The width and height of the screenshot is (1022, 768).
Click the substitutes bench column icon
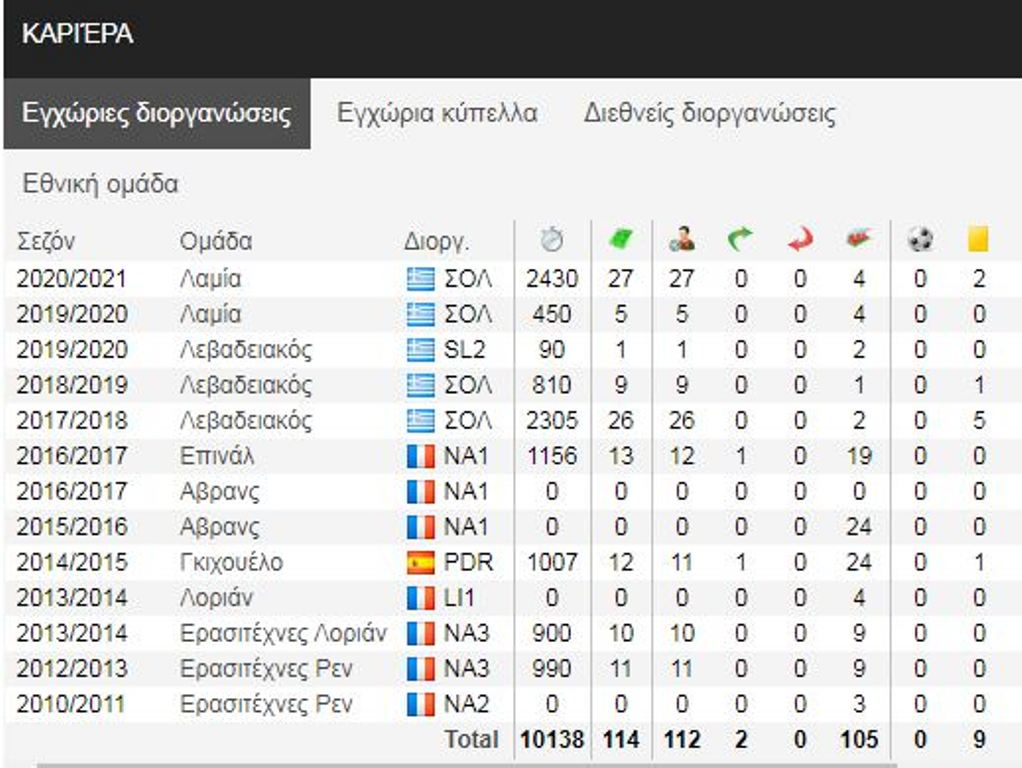(858, 240)
